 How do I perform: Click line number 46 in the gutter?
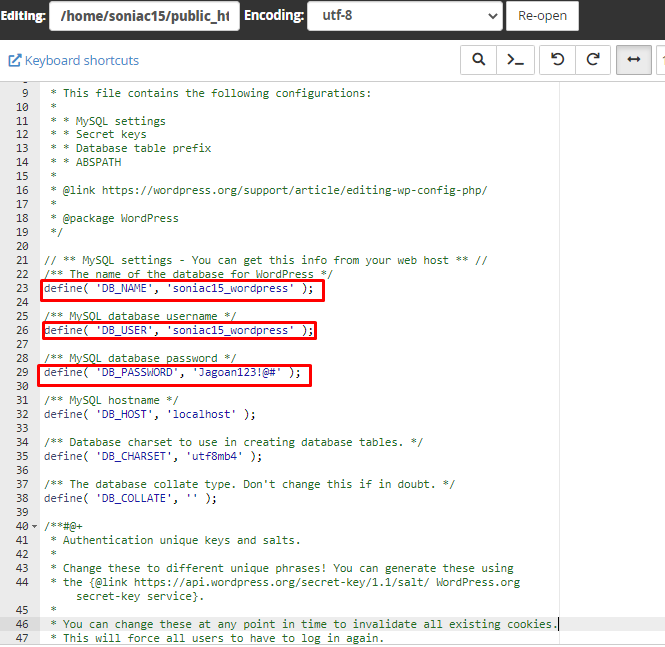coord(22,624)
